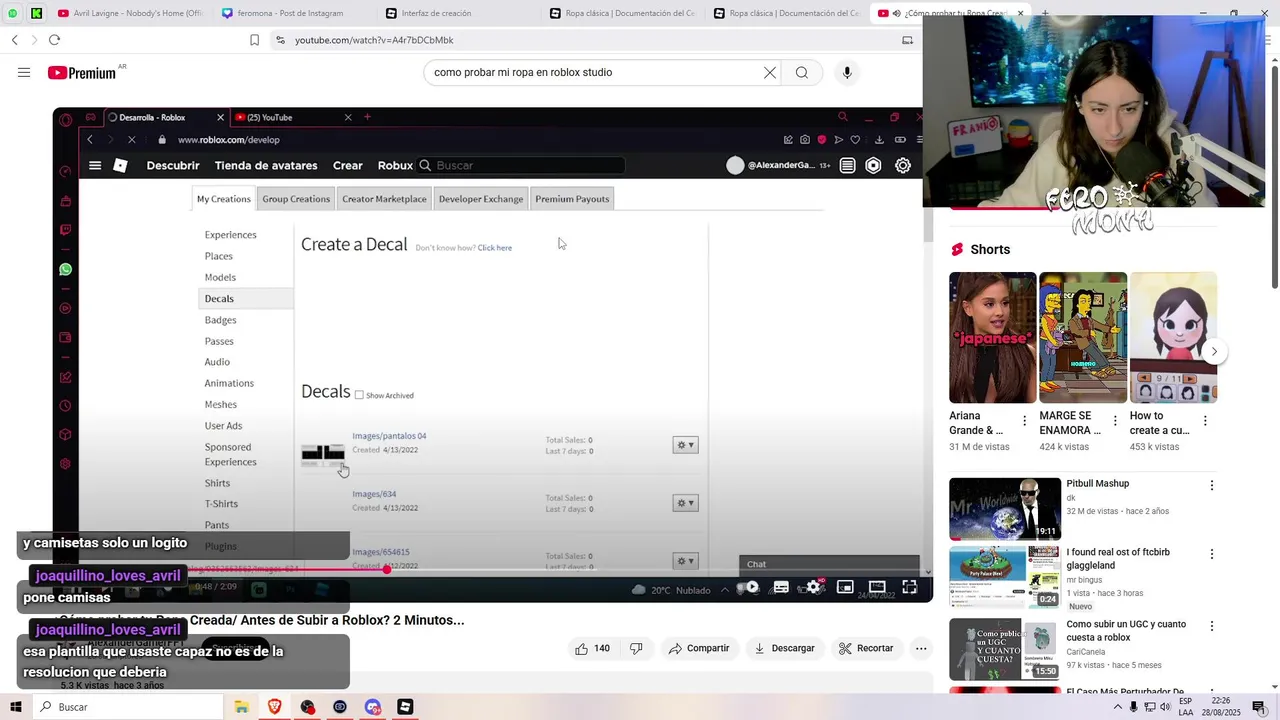The image size is (1280, 720).
Task: Click the Group Creations tab in the video
Action: pyautogui.click(x=296, y=199)
